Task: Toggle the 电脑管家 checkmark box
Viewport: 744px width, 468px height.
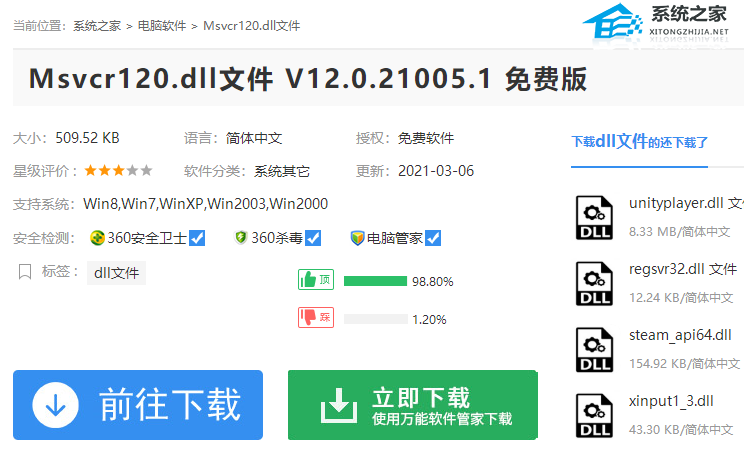Action: click(x=433, y=238)
